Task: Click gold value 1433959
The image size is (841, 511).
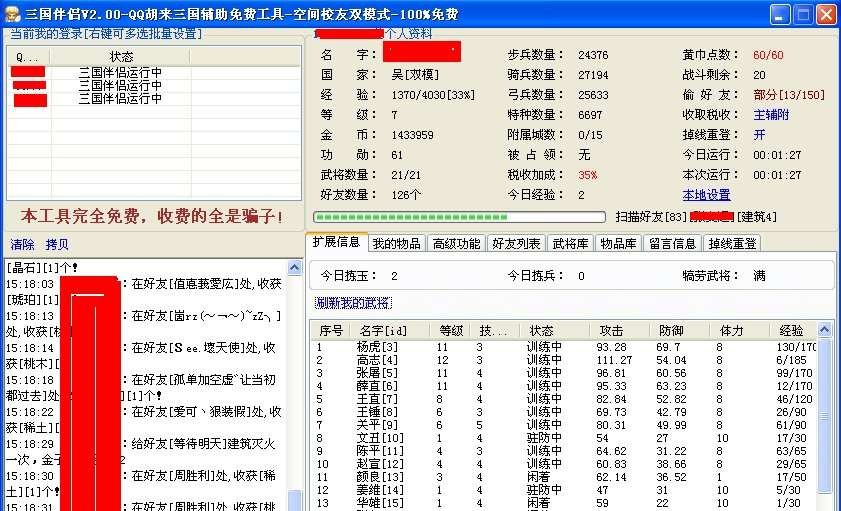Action: [412, 135]
